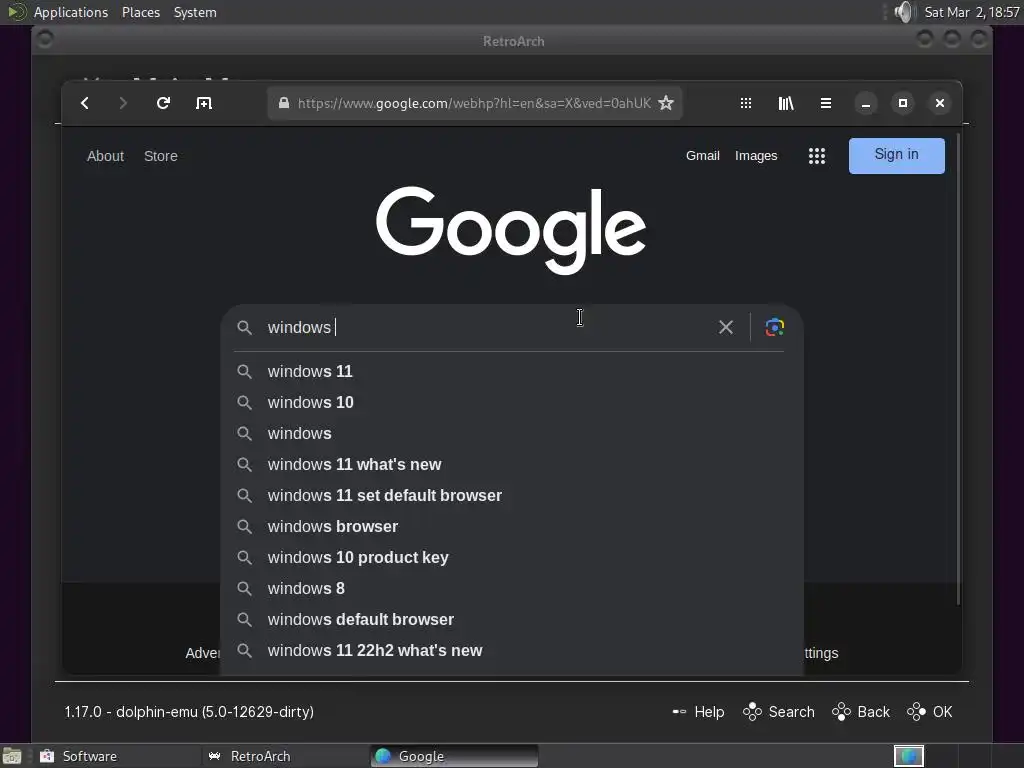Pick the 'windows browser' suggestion
Image resolution: width=1024 pixels, height=768 pixels.
tap(512, 526)
